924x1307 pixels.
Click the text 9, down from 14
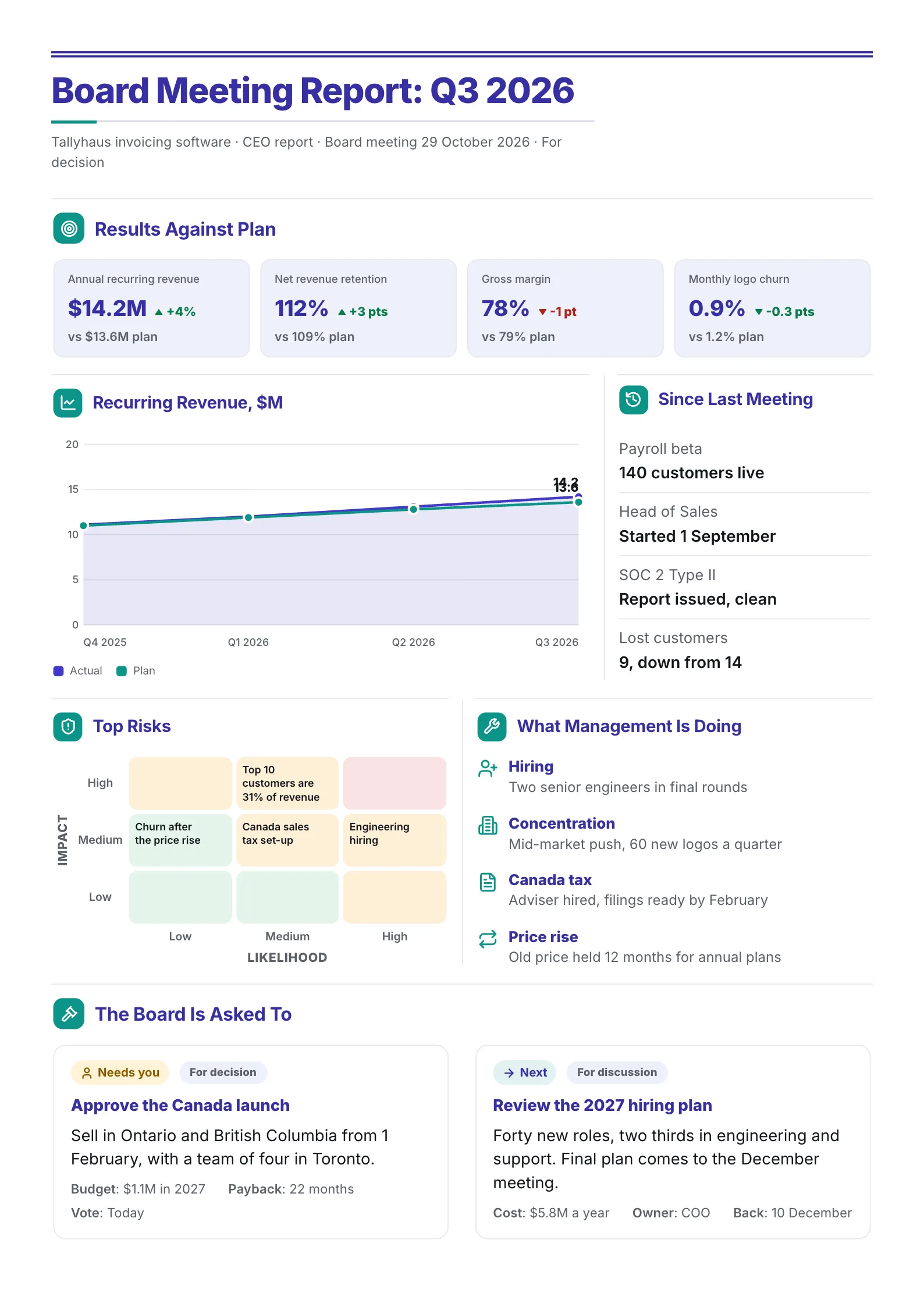click(680, 662)
